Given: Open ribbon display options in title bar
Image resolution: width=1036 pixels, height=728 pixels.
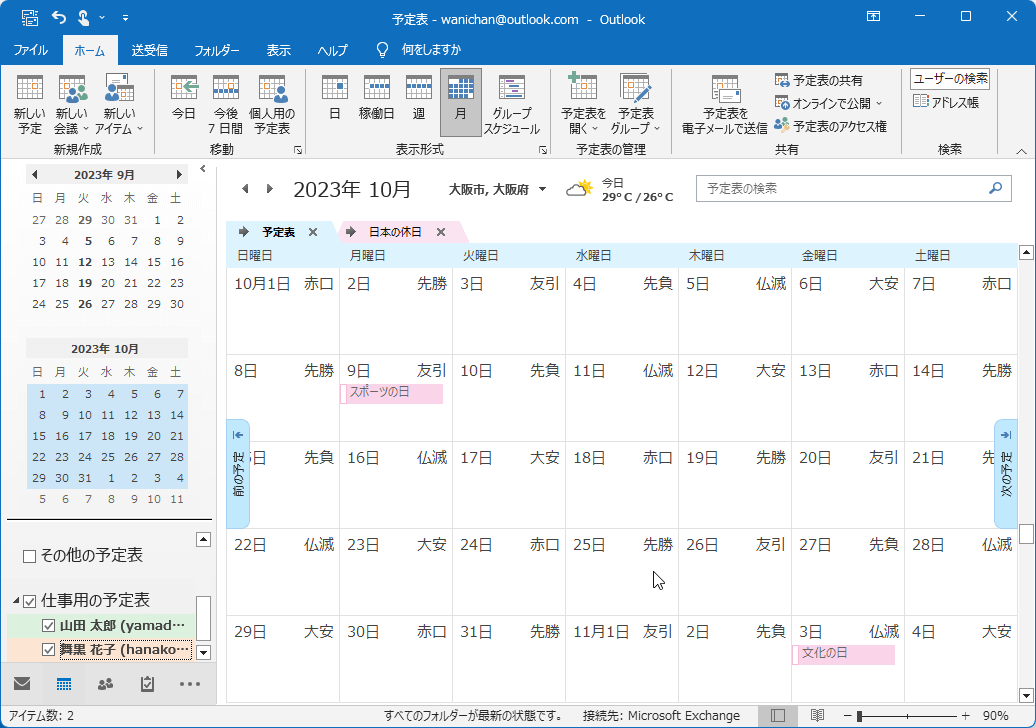Looking at the screenshot, I should pos(873,17).
